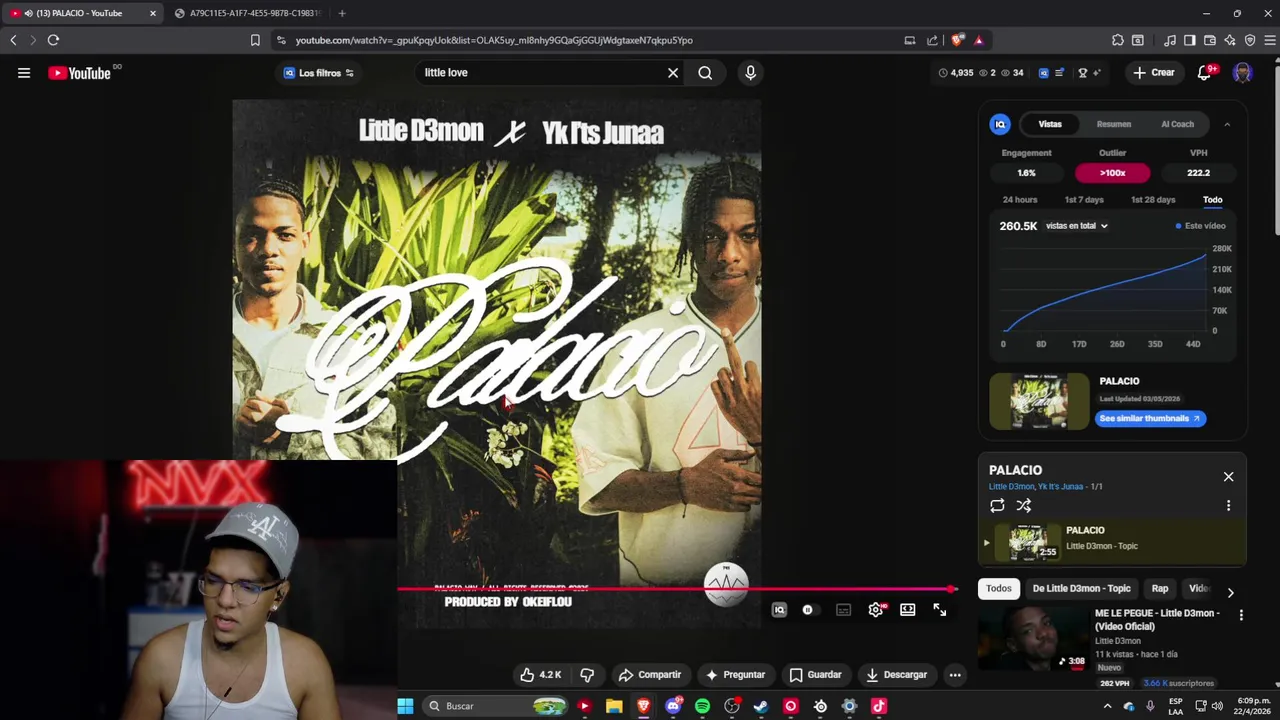Close the PALACIO playlist panel
The height and width of the screenshot is (720, 1280).
pos(1228,477)
